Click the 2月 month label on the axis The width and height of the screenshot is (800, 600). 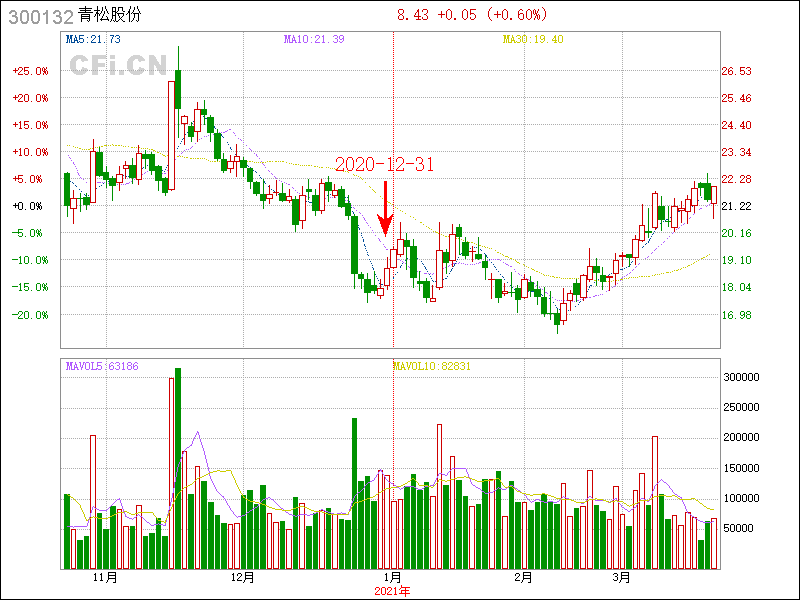pyautogui.click(x=523, y=578)
